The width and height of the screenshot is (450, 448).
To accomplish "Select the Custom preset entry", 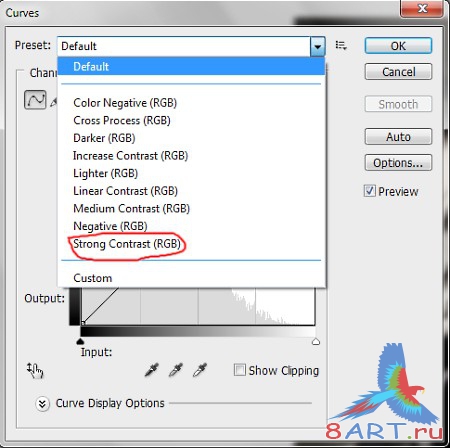I will tap(93, 278).
